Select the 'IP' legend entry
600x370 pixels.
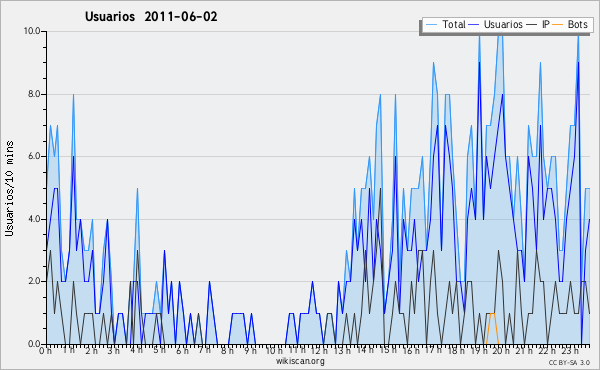(x=538, y=24)
